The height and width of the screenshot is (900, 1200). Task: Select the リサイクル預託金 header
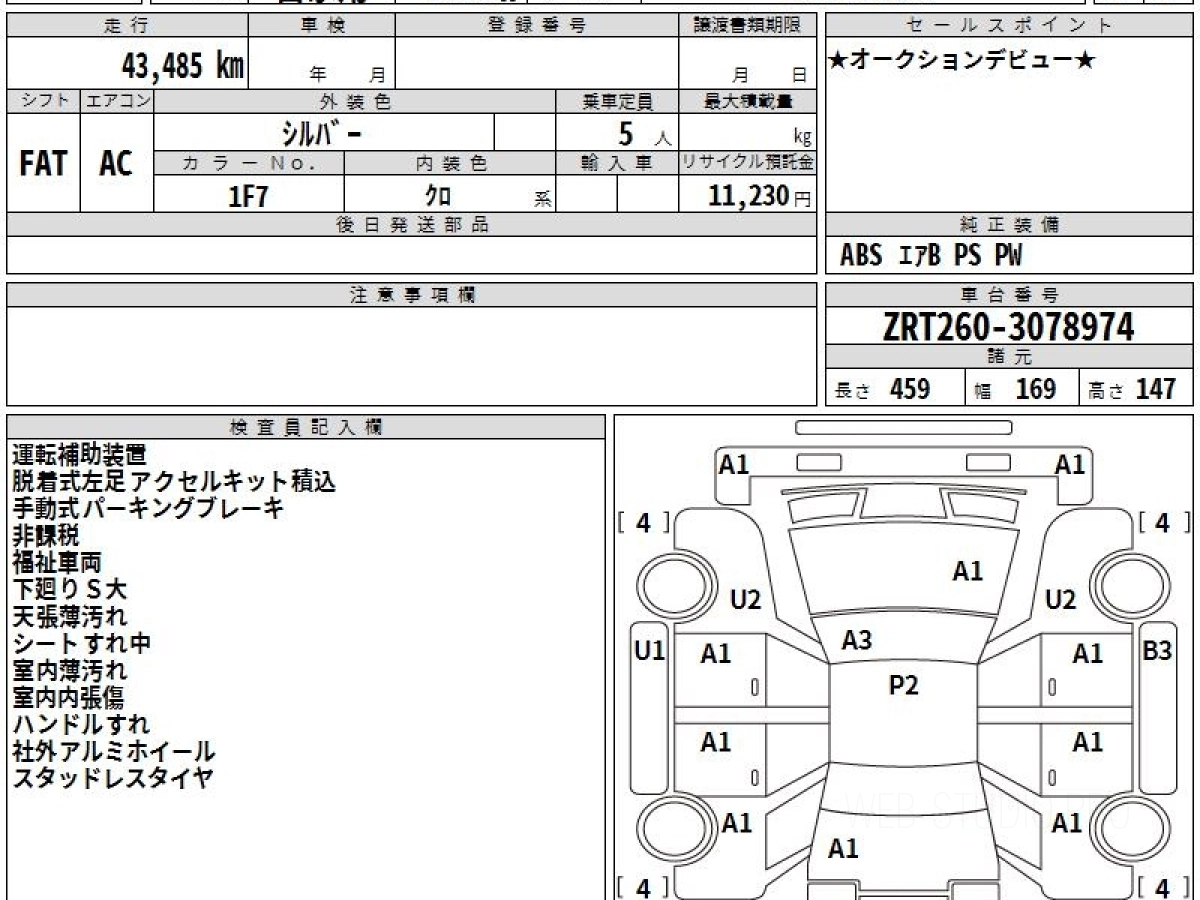tap(748, 163)
